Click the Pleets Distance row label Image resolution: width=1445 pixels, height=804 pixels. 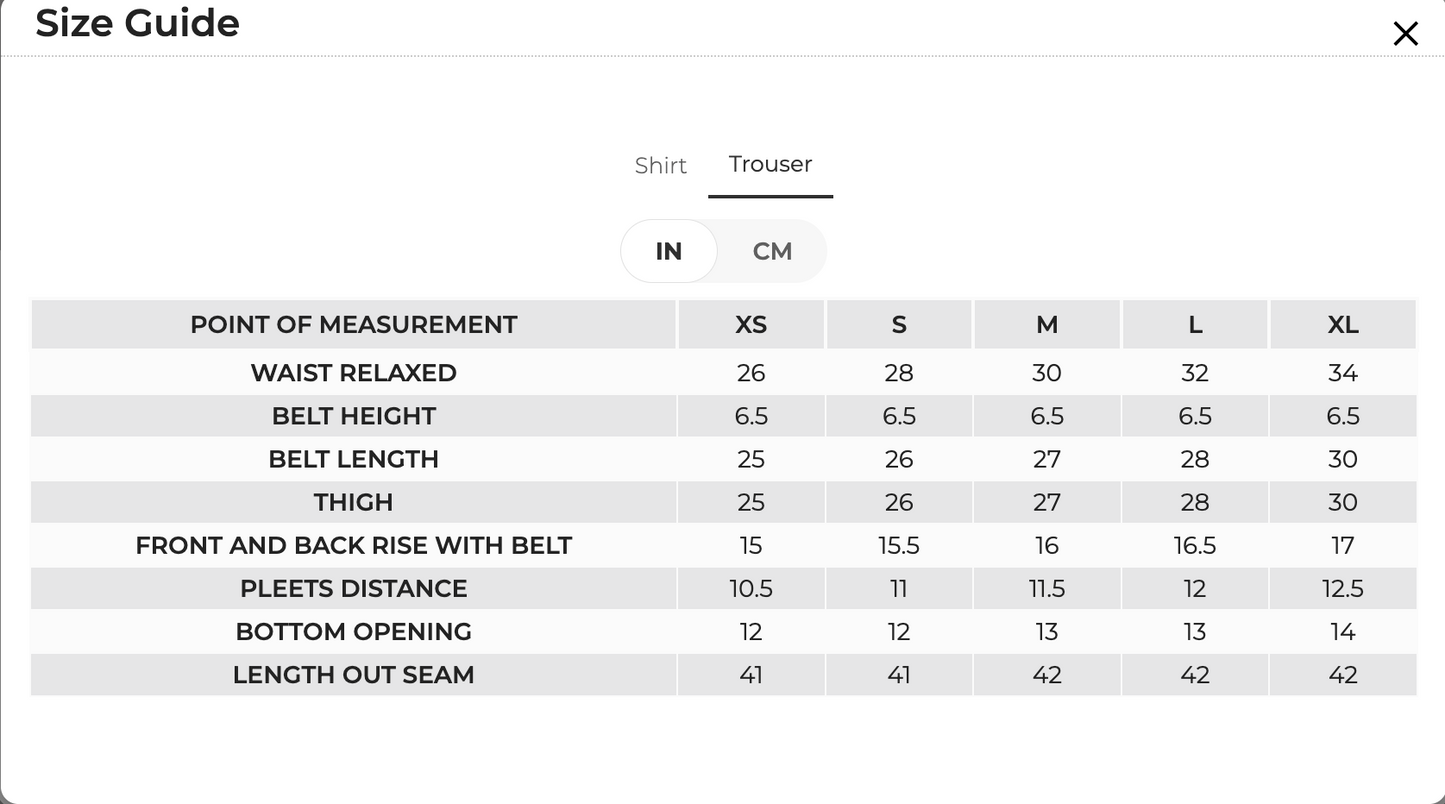(x=354, y=588)
